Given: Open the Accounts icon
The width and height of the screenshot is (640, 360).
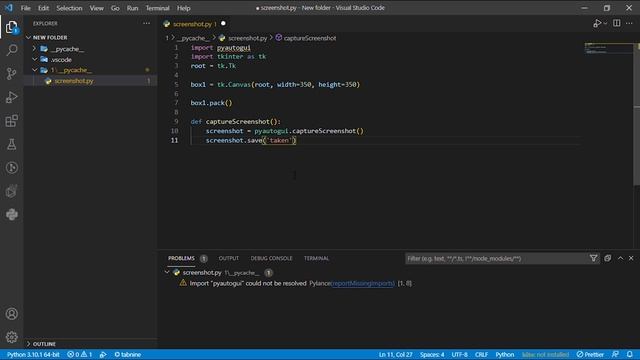Looking at the screenshot, I should coord(11,314).
